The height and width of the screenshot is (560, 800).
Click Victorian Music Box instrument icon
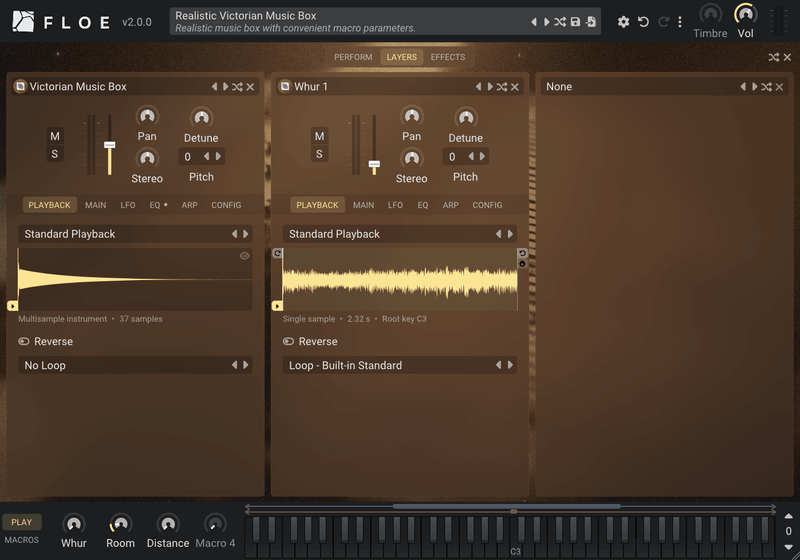tap(20, 86)
